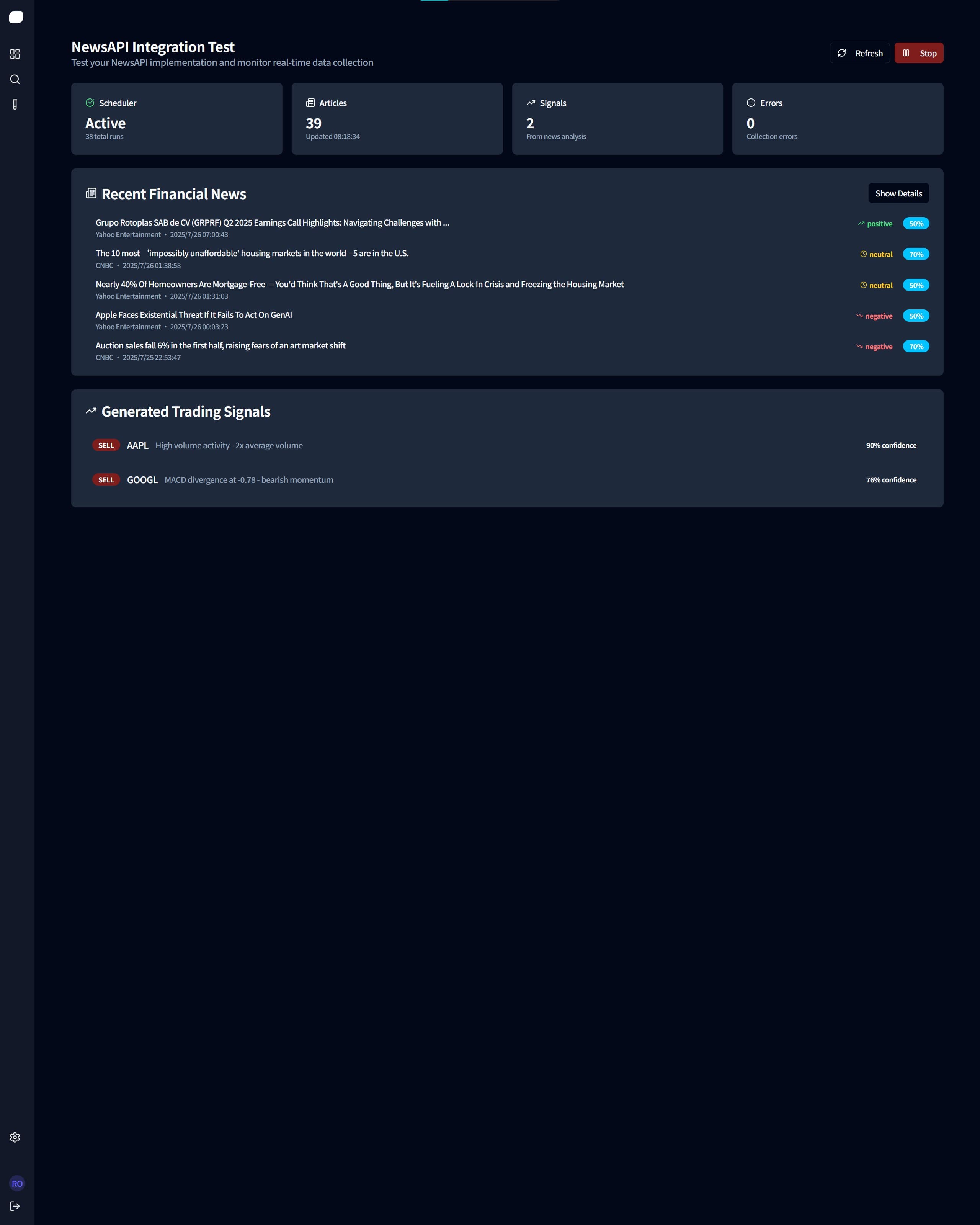This screenshot has width=980, height=1225.
Task: Click the Show Details button
Action: point(898,193)
